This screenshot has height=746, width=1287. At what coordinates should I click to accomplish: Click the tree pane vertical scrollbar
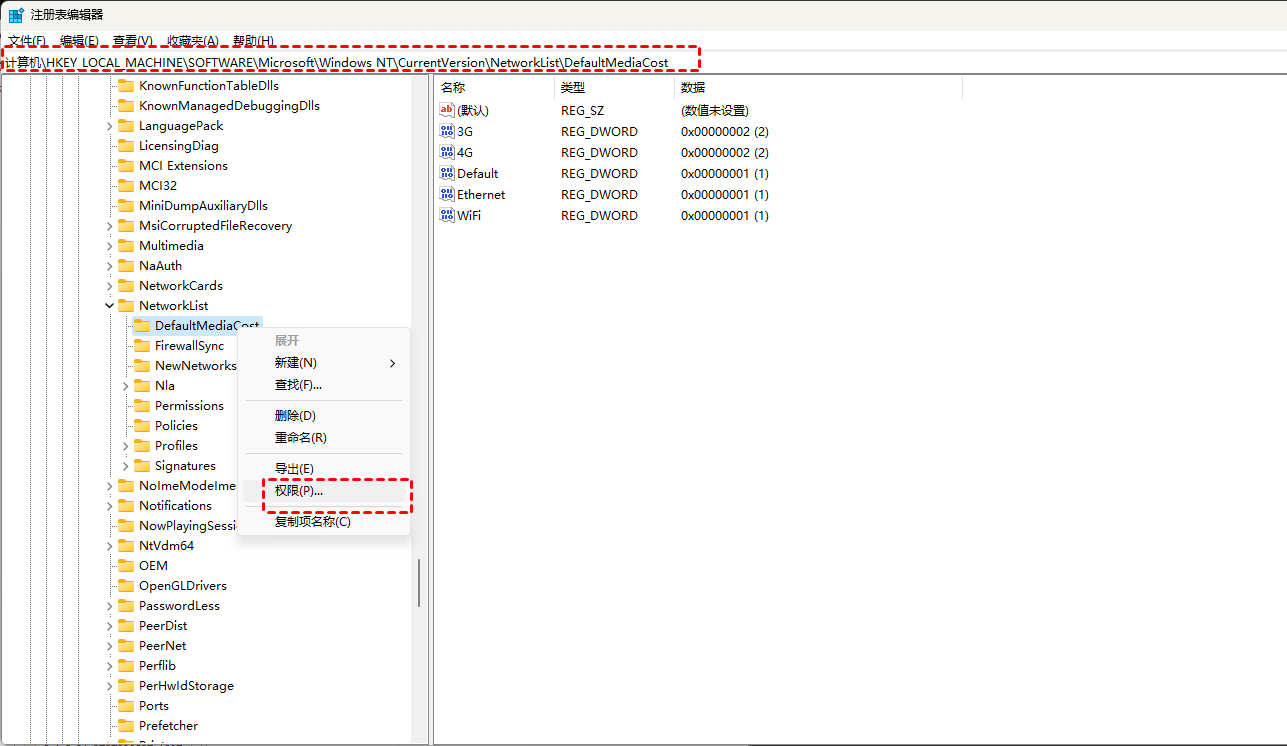418,582
